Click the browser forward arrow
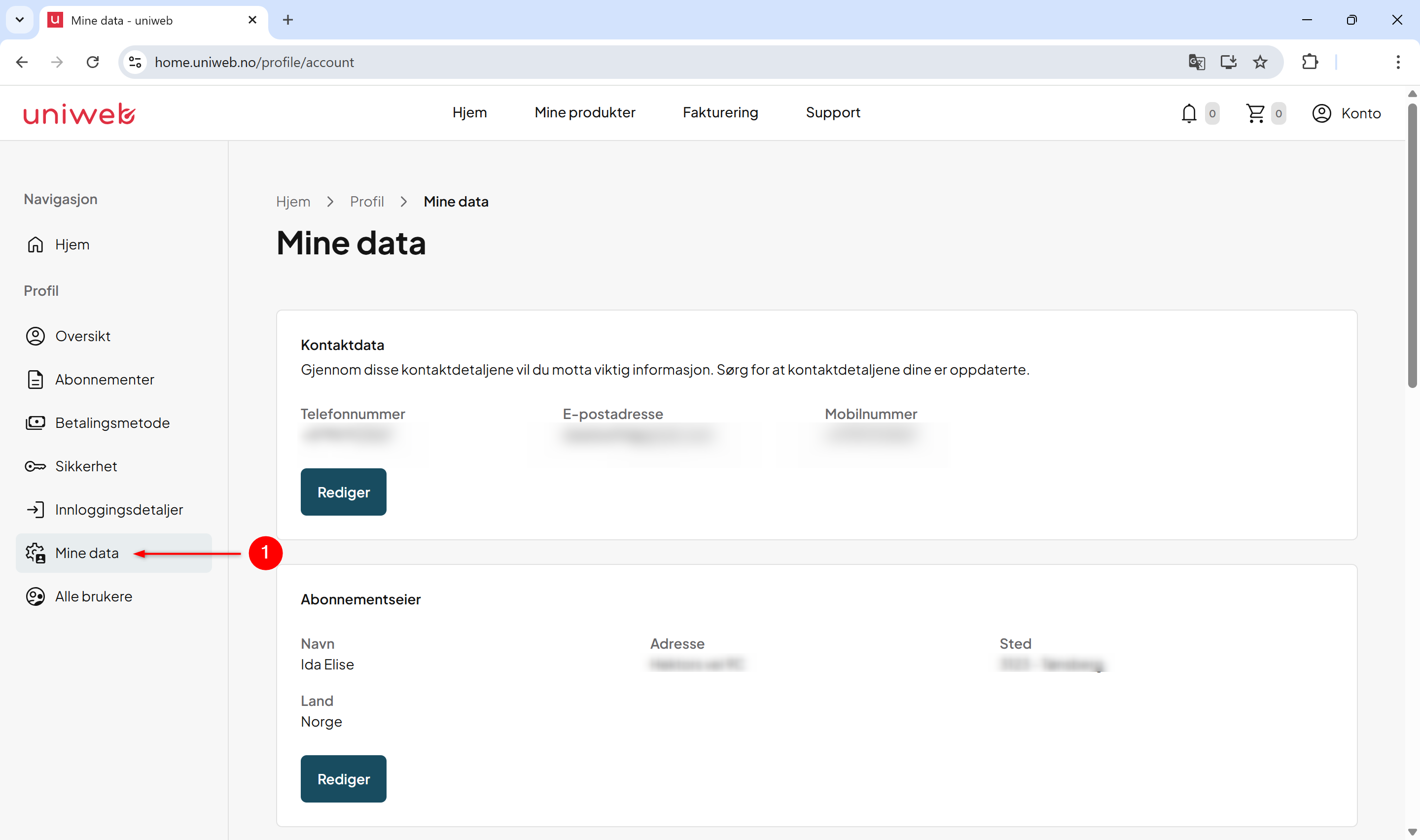 click(x=57, y=62)
